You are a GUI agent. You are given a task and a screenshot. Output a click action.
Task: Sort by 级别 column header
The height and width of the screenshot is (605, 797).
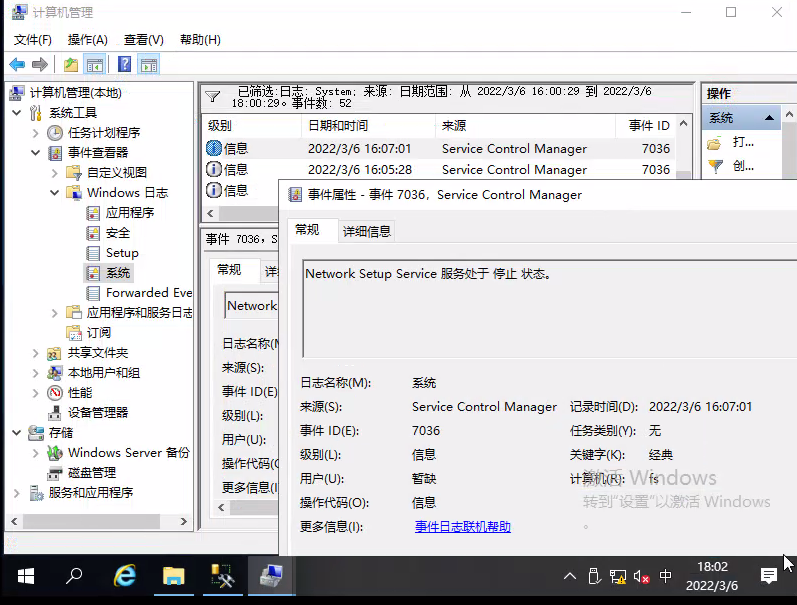(x=252, y=126)
